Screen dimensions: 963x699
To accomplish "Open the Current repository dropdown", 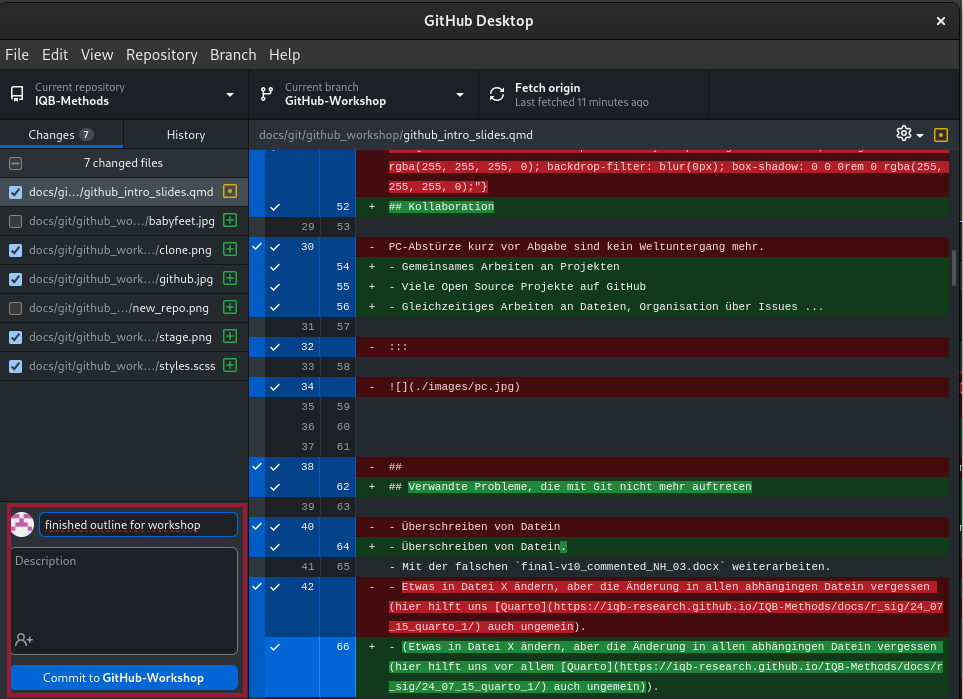I will point(123,95).
